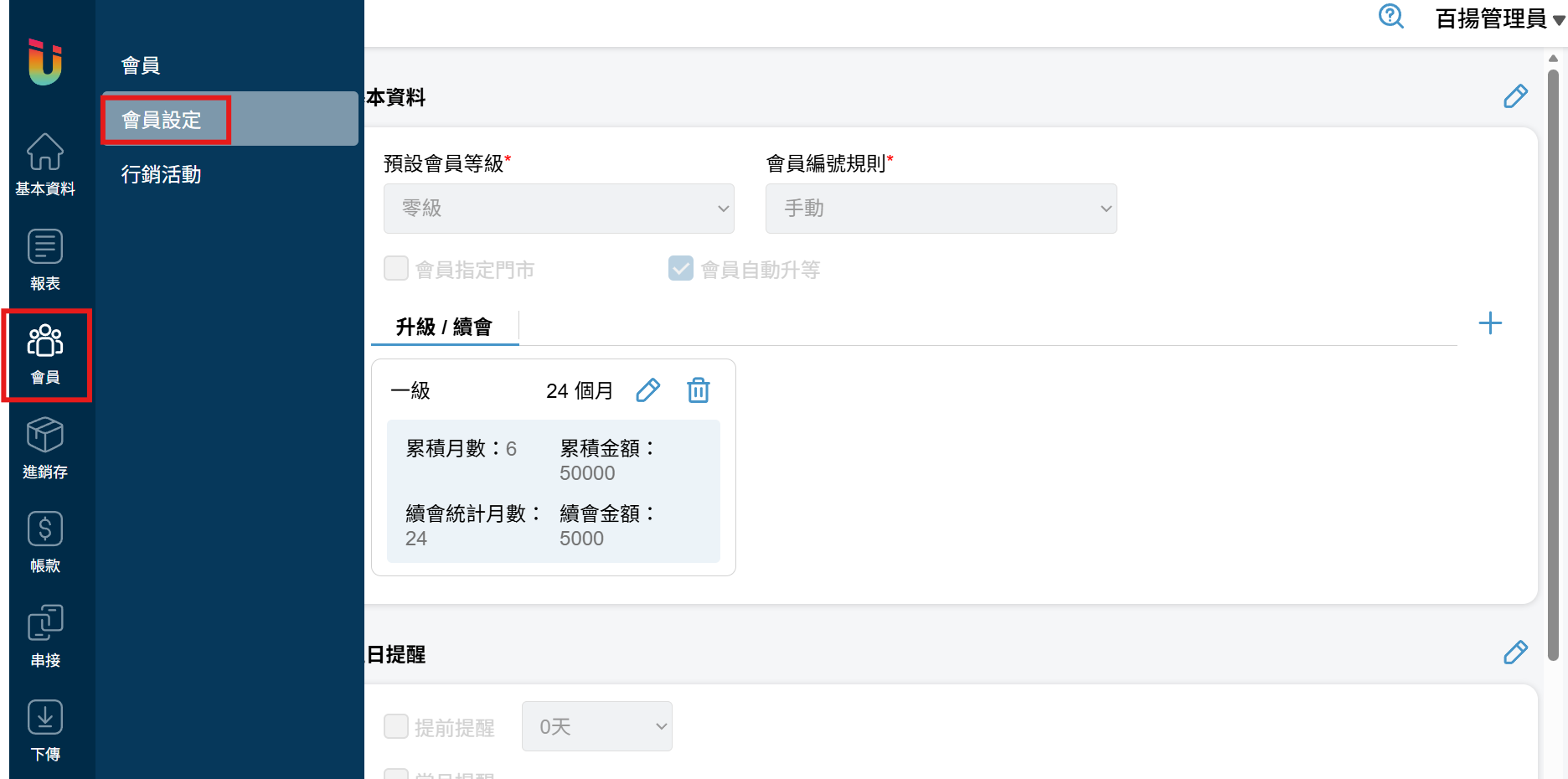The image size is (1568, 779).
Task: Uncheck the 會員自動升等 checkbox
Action: tap(681, 269)
